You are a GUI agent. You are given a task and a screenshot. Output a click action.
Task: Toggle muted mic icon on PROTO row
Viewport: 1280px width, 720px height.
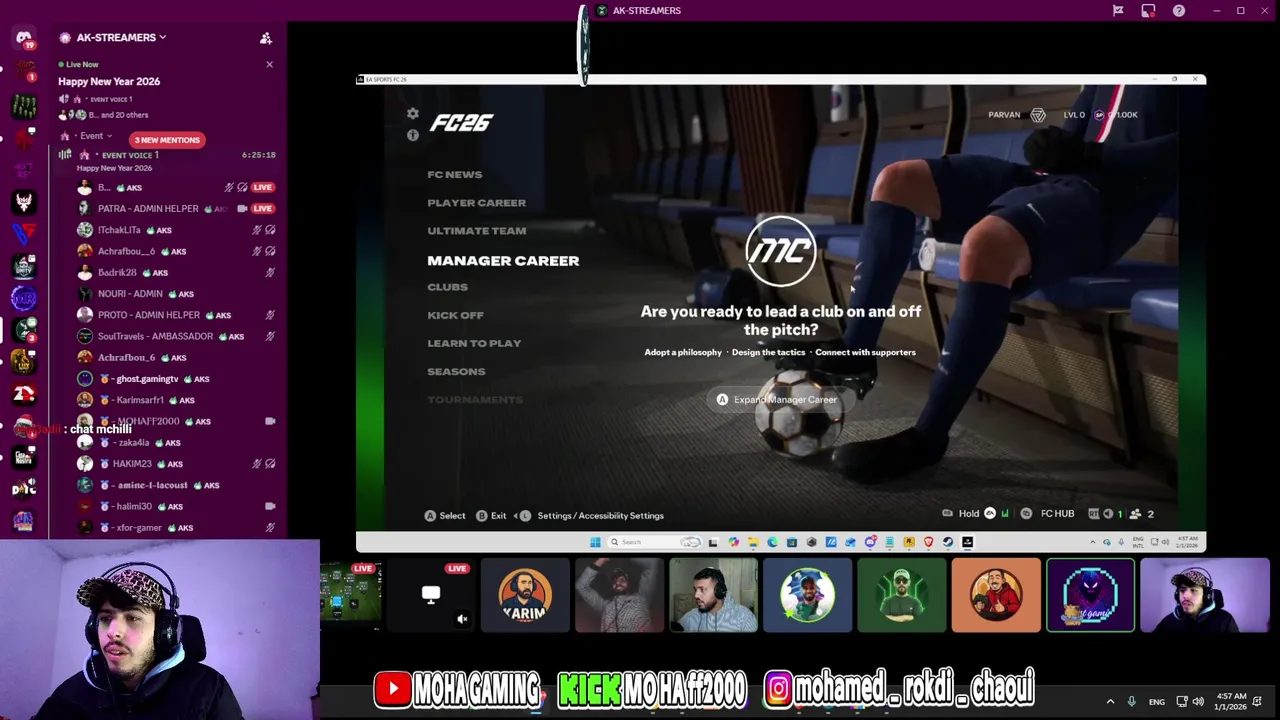click(x=270, y=315)
